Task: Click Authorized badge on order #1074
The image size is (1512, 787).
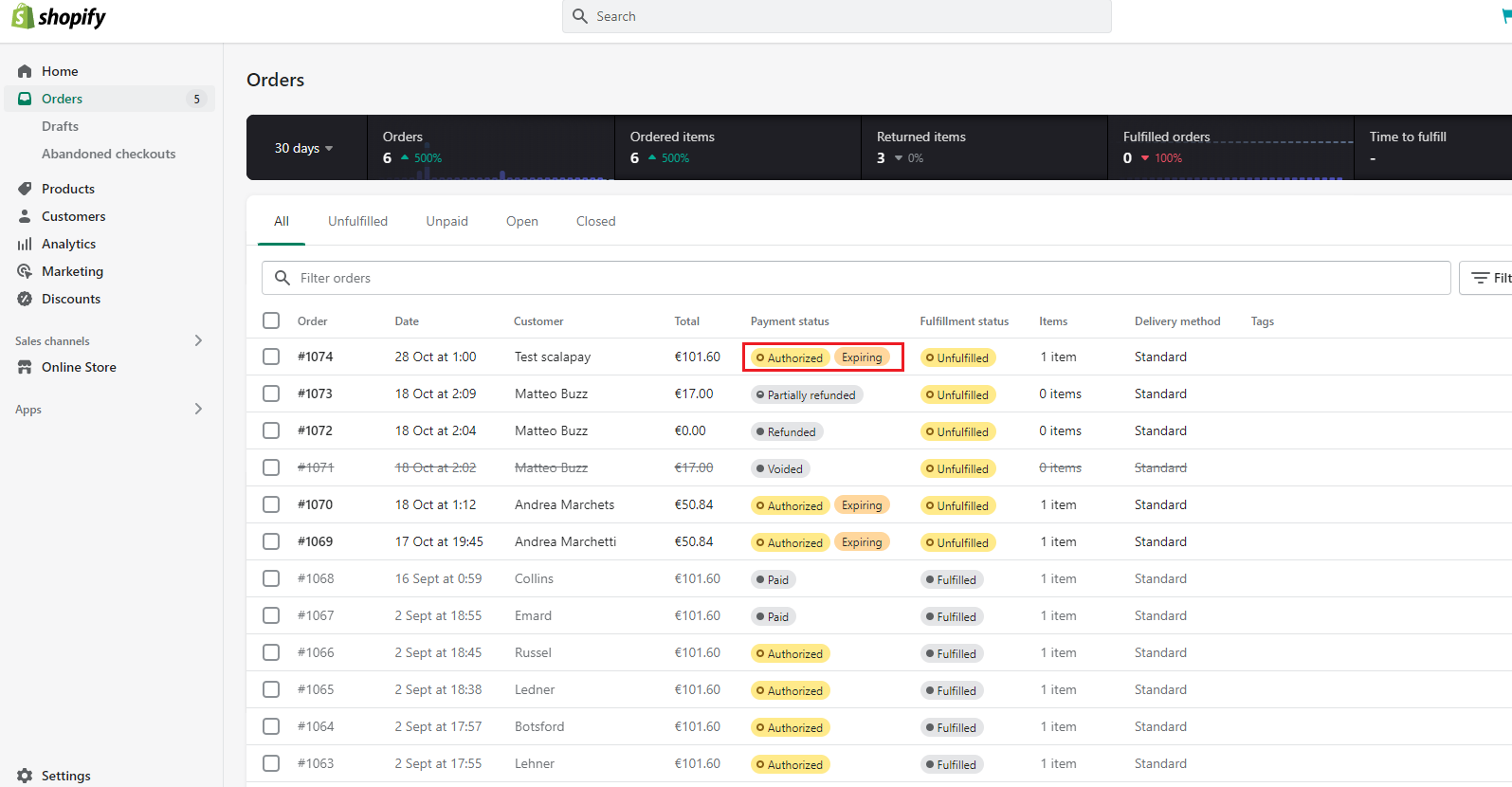Action: [790, 357]
